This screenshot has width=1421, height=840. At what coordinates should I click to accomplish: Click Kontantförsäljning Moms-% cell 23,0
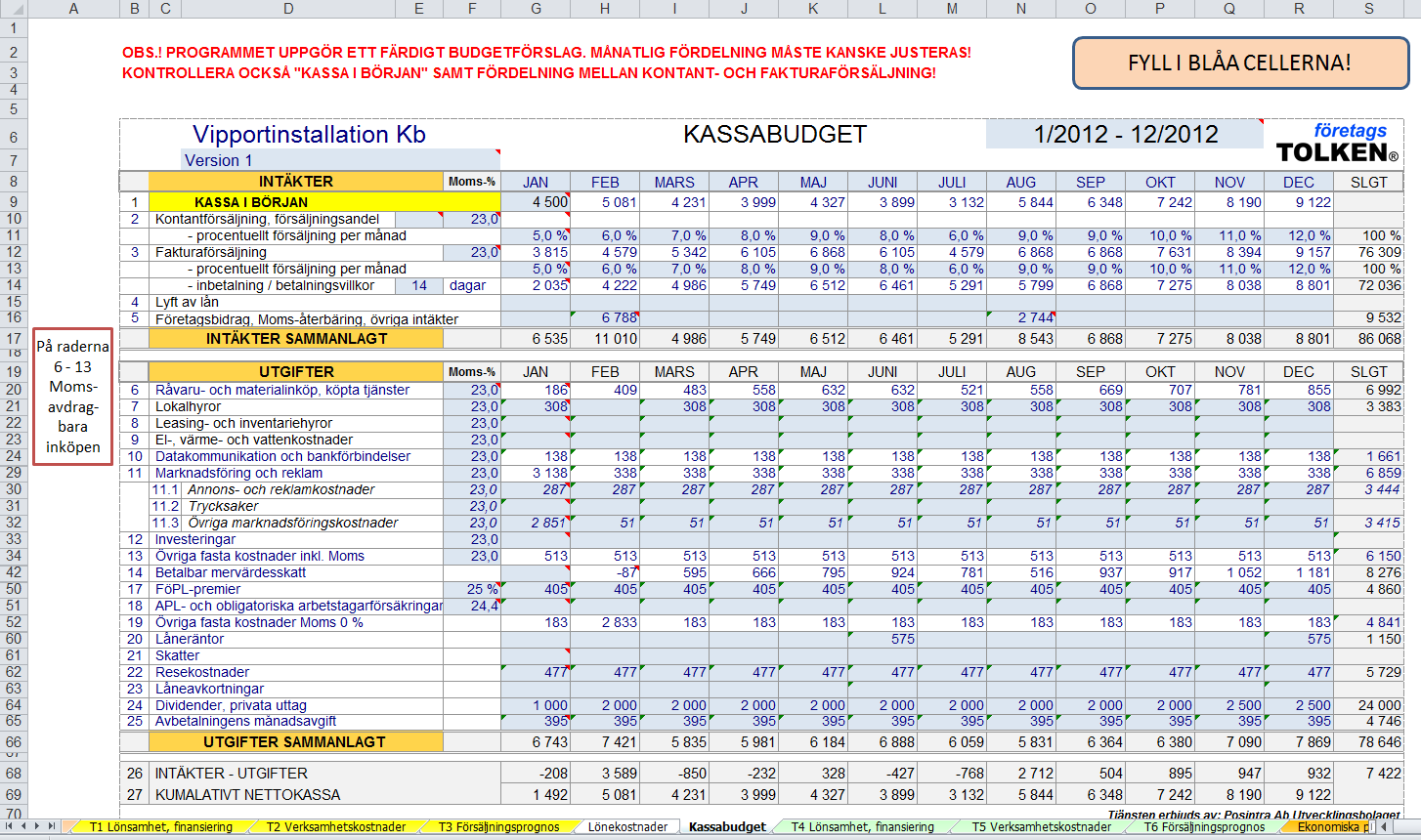click(x=471, y=219)
